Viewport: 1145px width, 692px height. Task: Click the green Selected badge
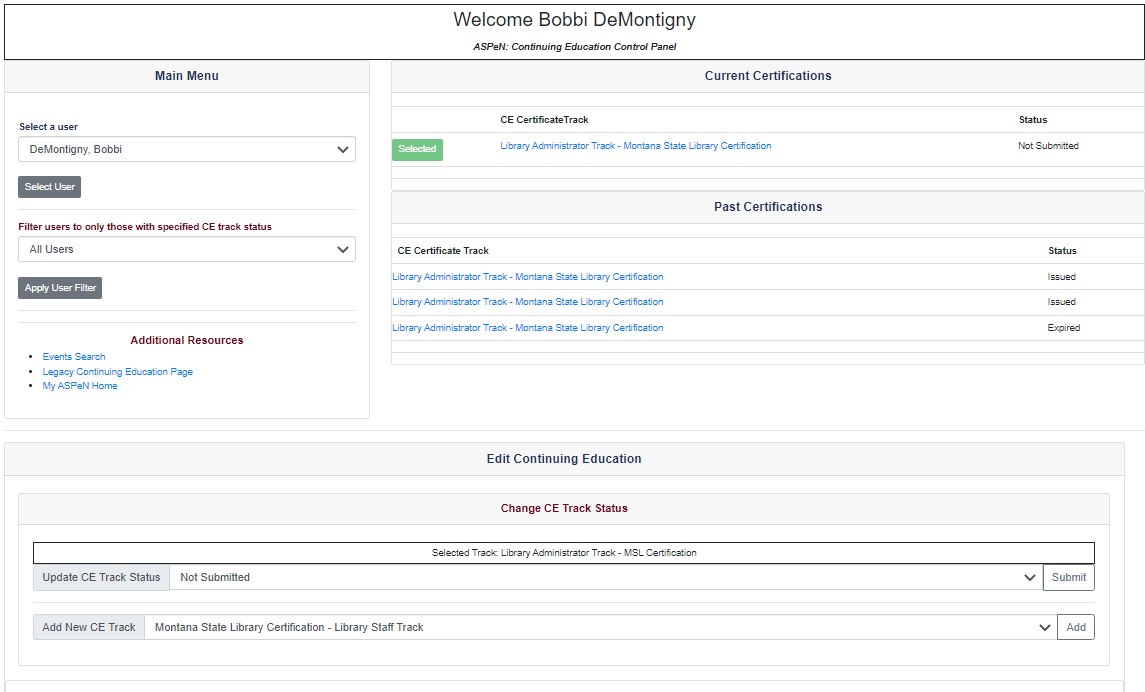click(x=417, y=149)
